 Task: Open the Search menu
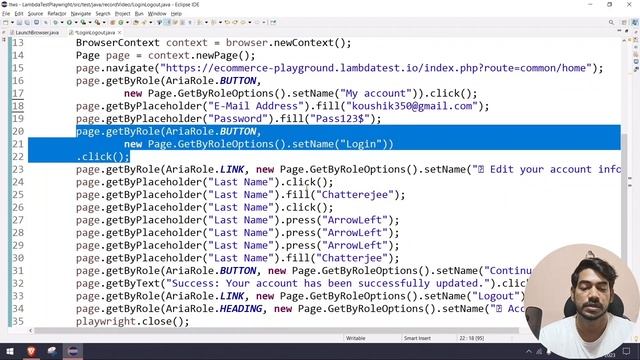(103, 13)
